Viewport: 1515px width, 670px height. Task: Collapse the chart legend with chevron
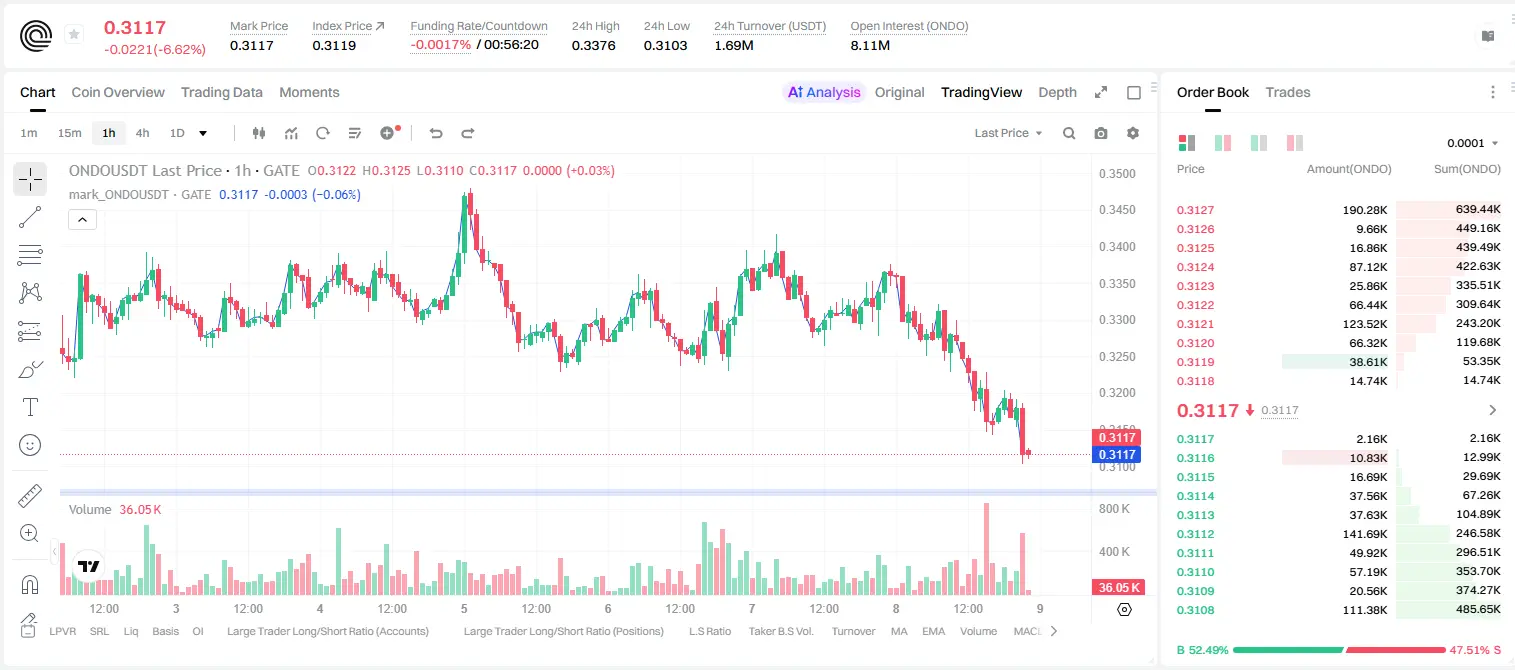pyautogui.click(x=82, y=219)
